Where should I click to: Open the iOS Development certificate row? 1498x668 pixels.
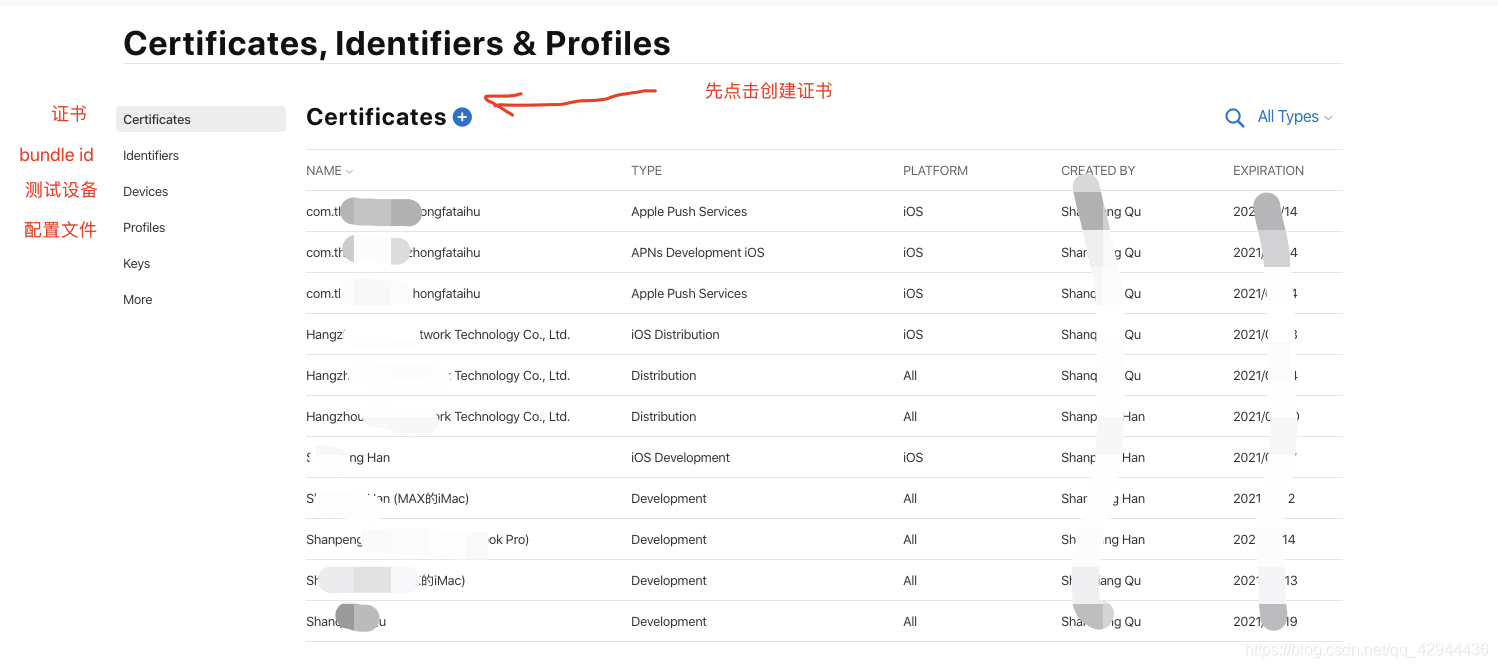click(x=824, y=458)
